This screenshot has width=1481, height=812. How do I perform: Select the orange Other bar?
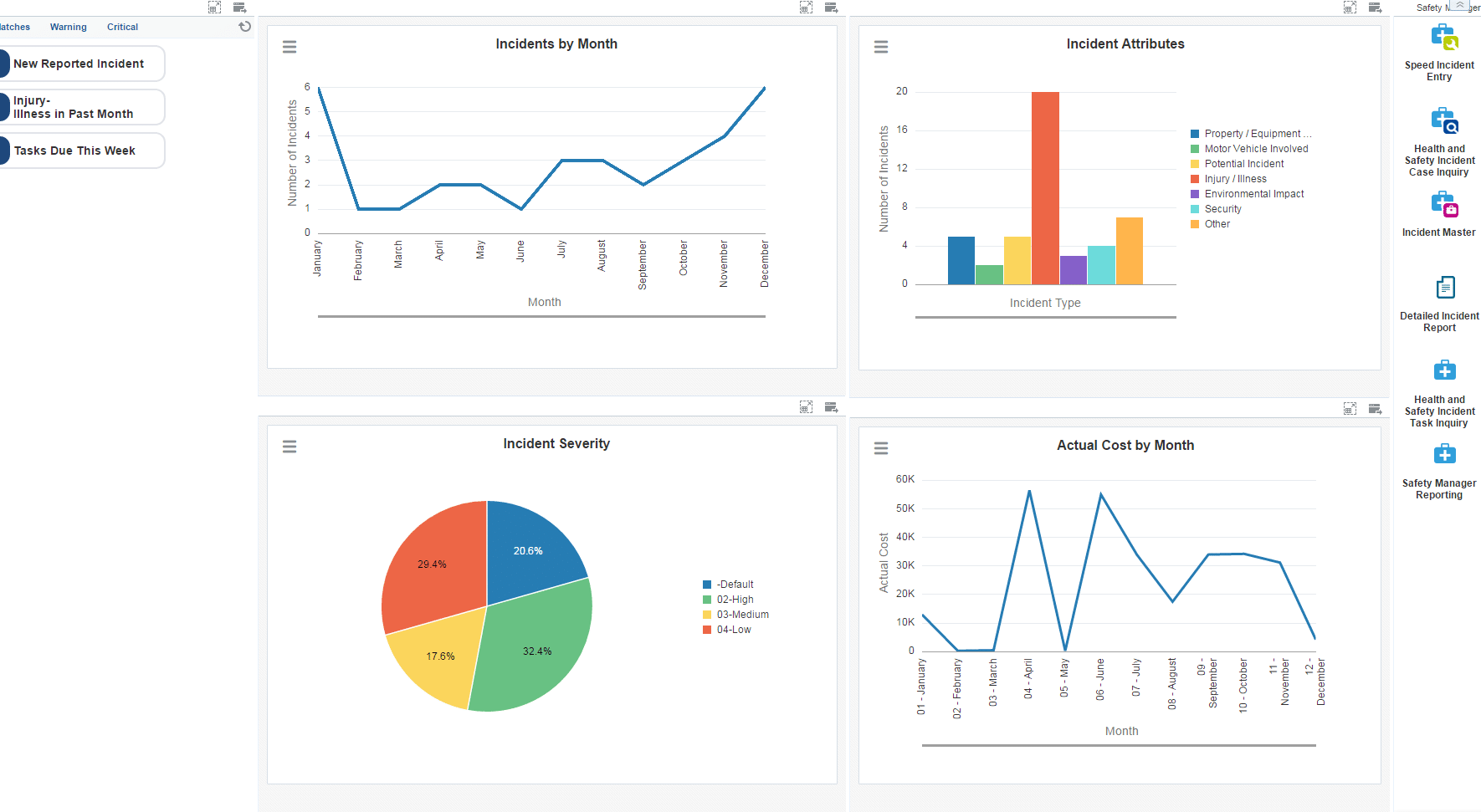tap(1130, 251)
